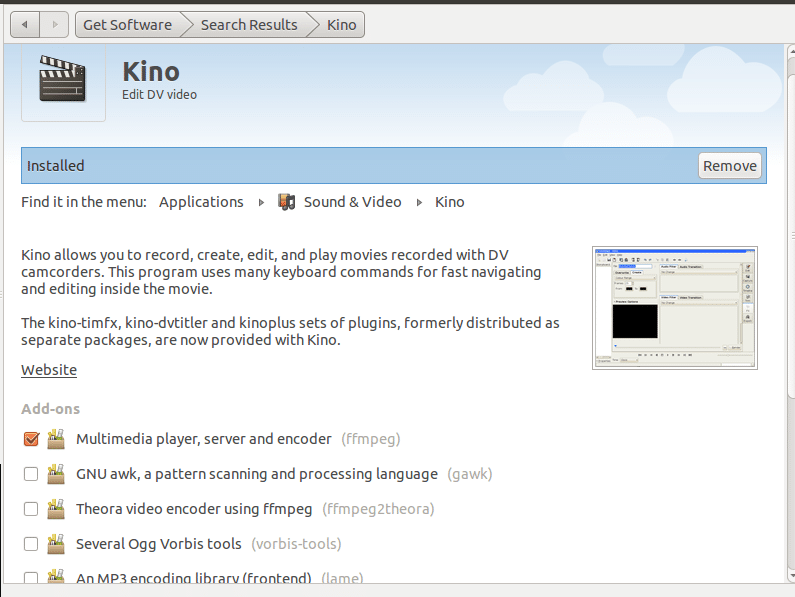The width and height of the screenshot is (795, 597).
Task: Open the Website link
Action: pyautogui.click(x=49, y=370)
